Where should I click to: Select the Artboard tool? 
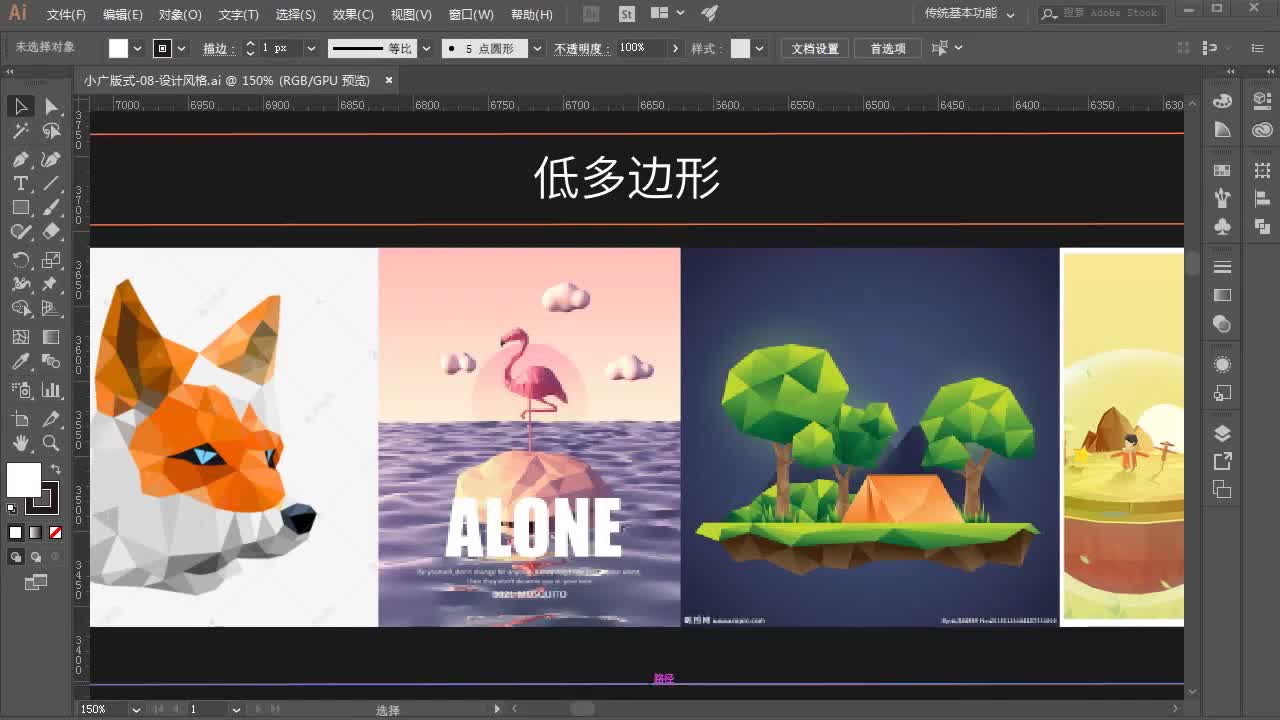click(20, 419)
